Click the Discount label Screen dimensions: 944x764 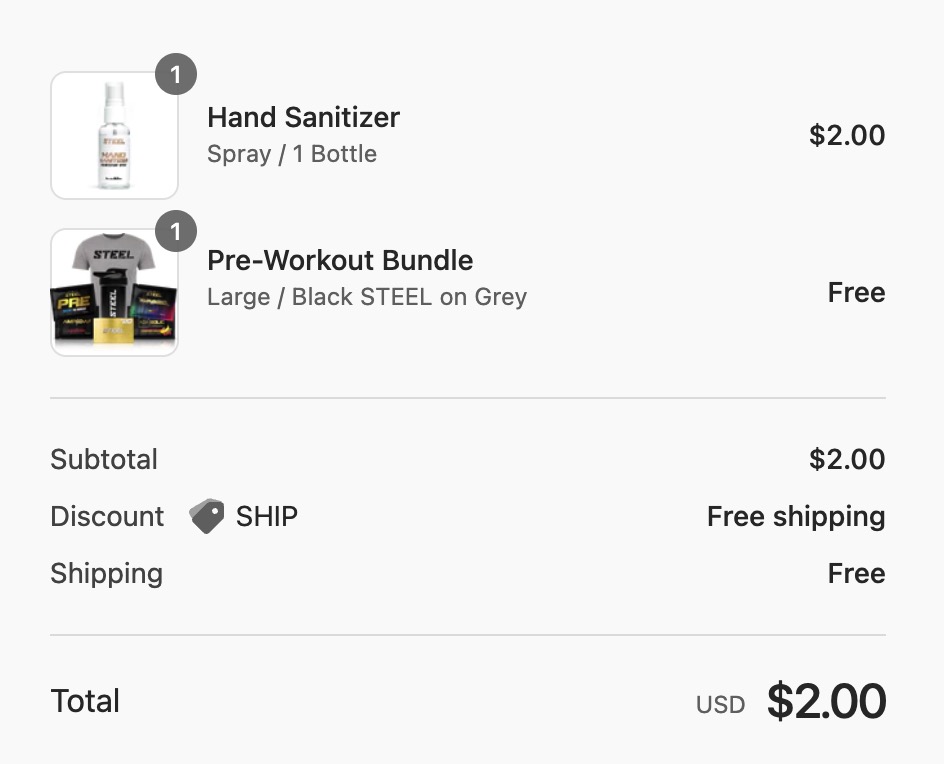tap(107, 516)
